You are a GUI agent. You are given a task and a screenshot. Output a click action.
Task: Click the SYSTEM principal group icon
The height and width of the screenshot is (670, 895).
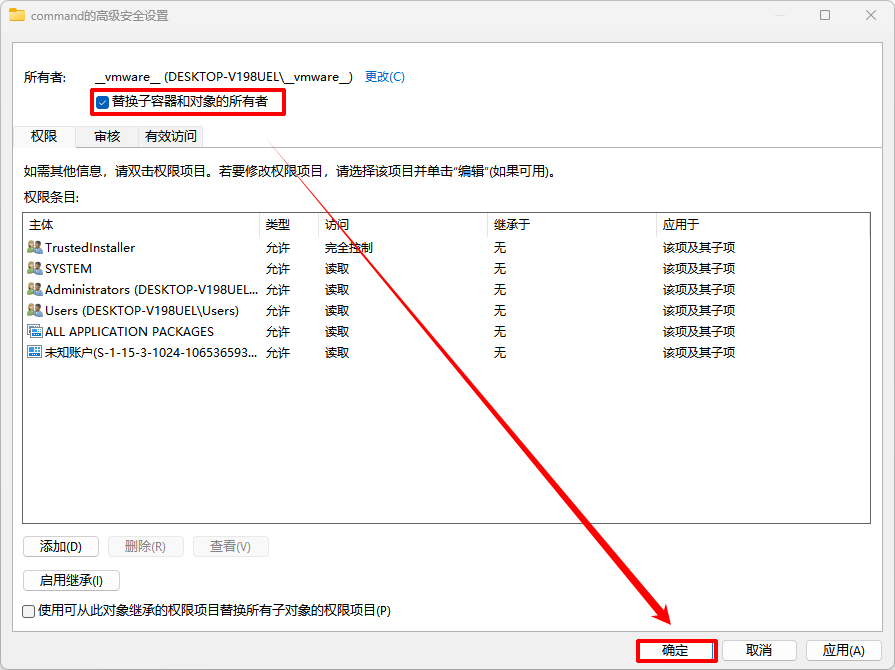(x=35, y=268)
